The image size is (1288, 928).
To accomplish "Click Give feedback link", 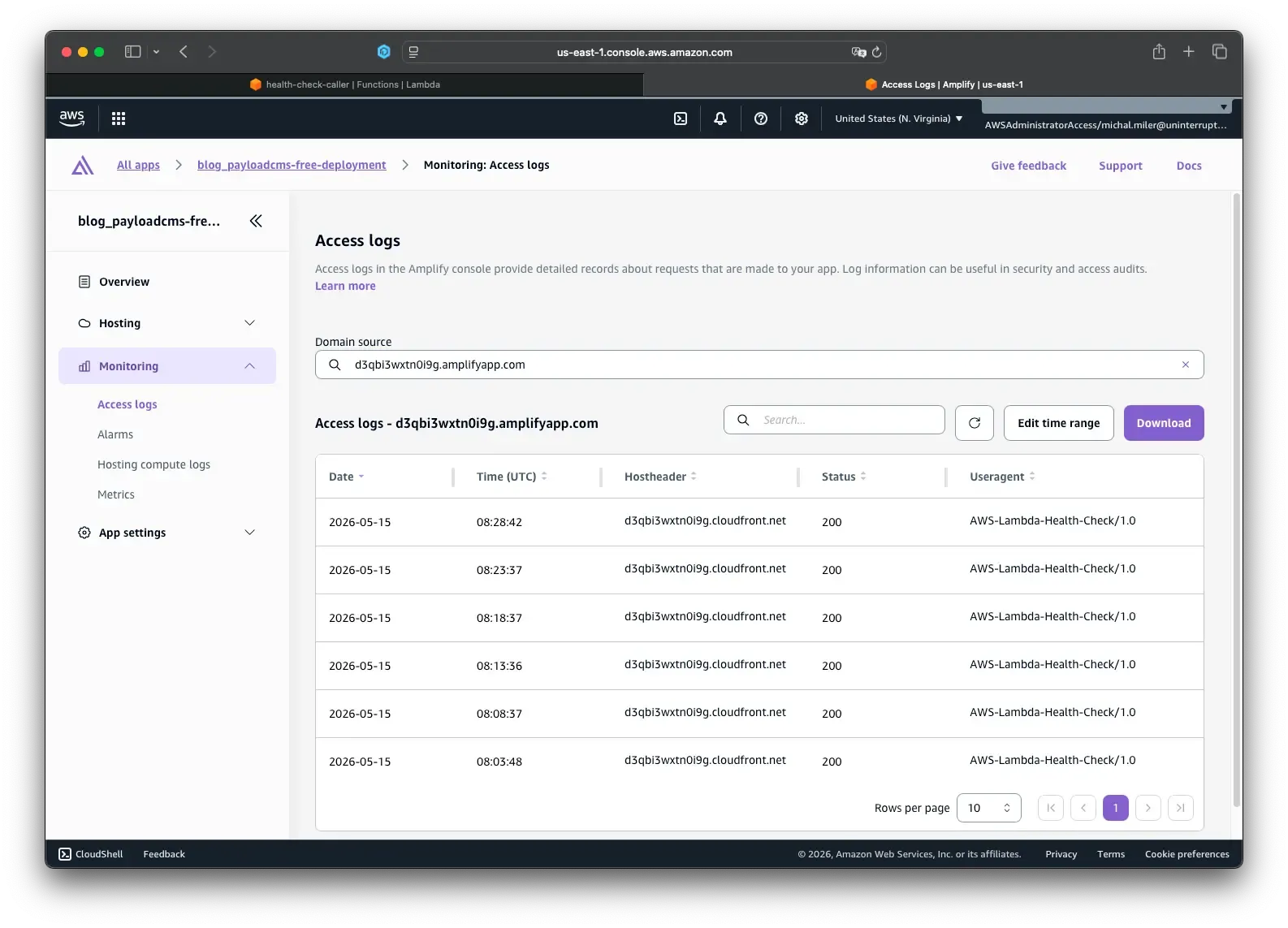I will click(1028, 166).
